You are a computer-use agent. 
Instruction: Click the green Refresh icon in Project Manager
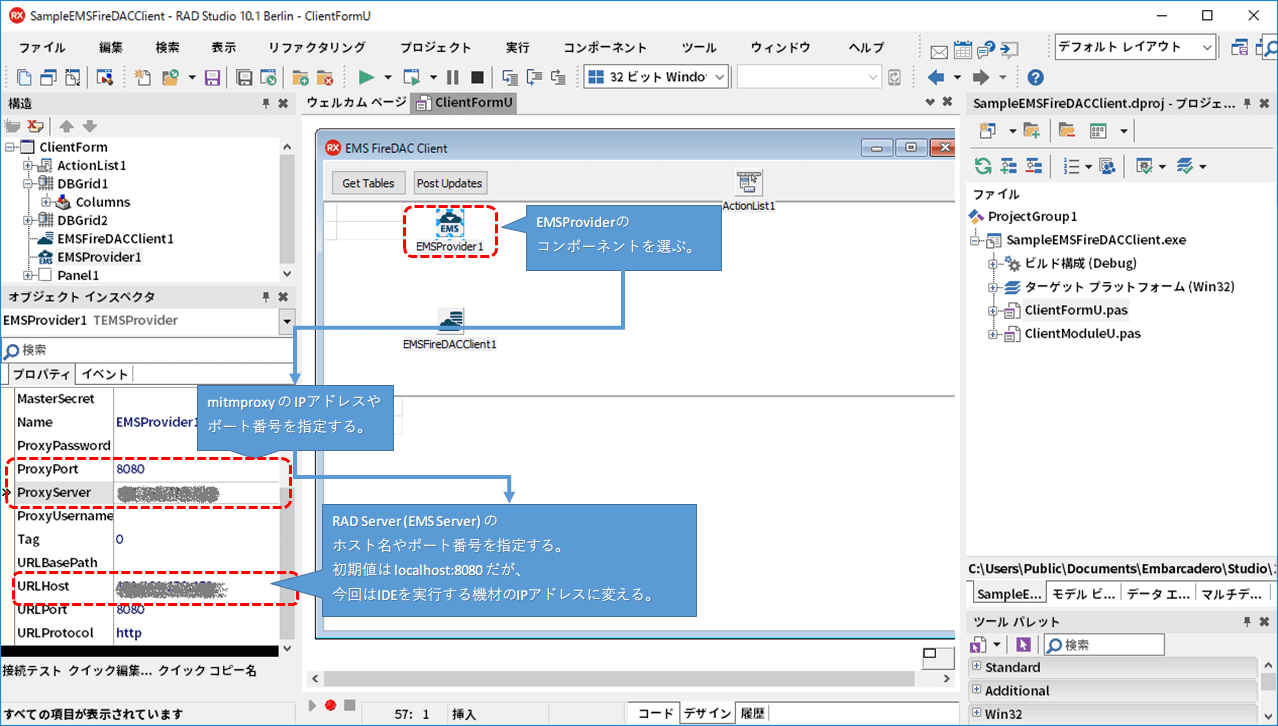pyautogui.click(x=983, y=166)
